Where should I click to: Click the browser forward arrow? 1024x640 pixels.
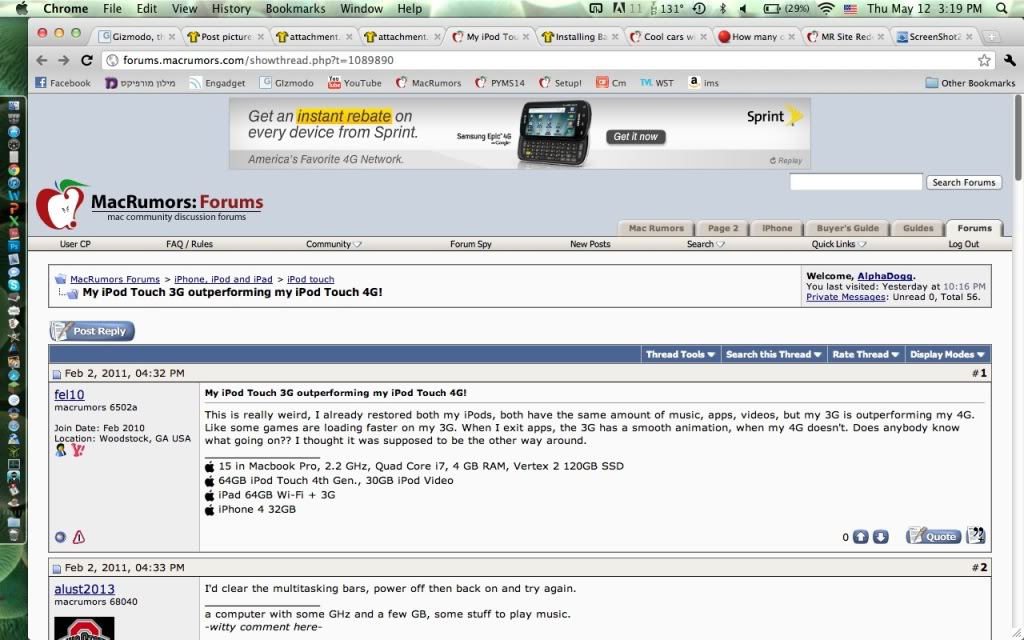pos(63,60)
